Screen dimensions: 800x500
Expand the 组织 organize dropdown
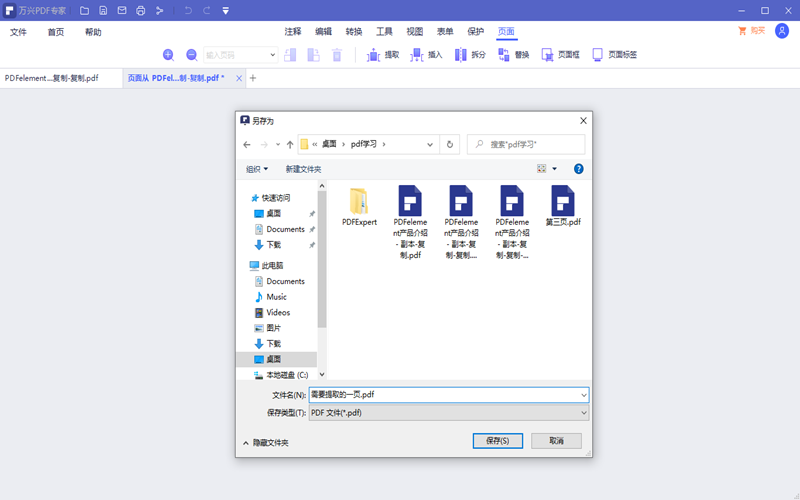pyautogui.click(x=257, y=169)
